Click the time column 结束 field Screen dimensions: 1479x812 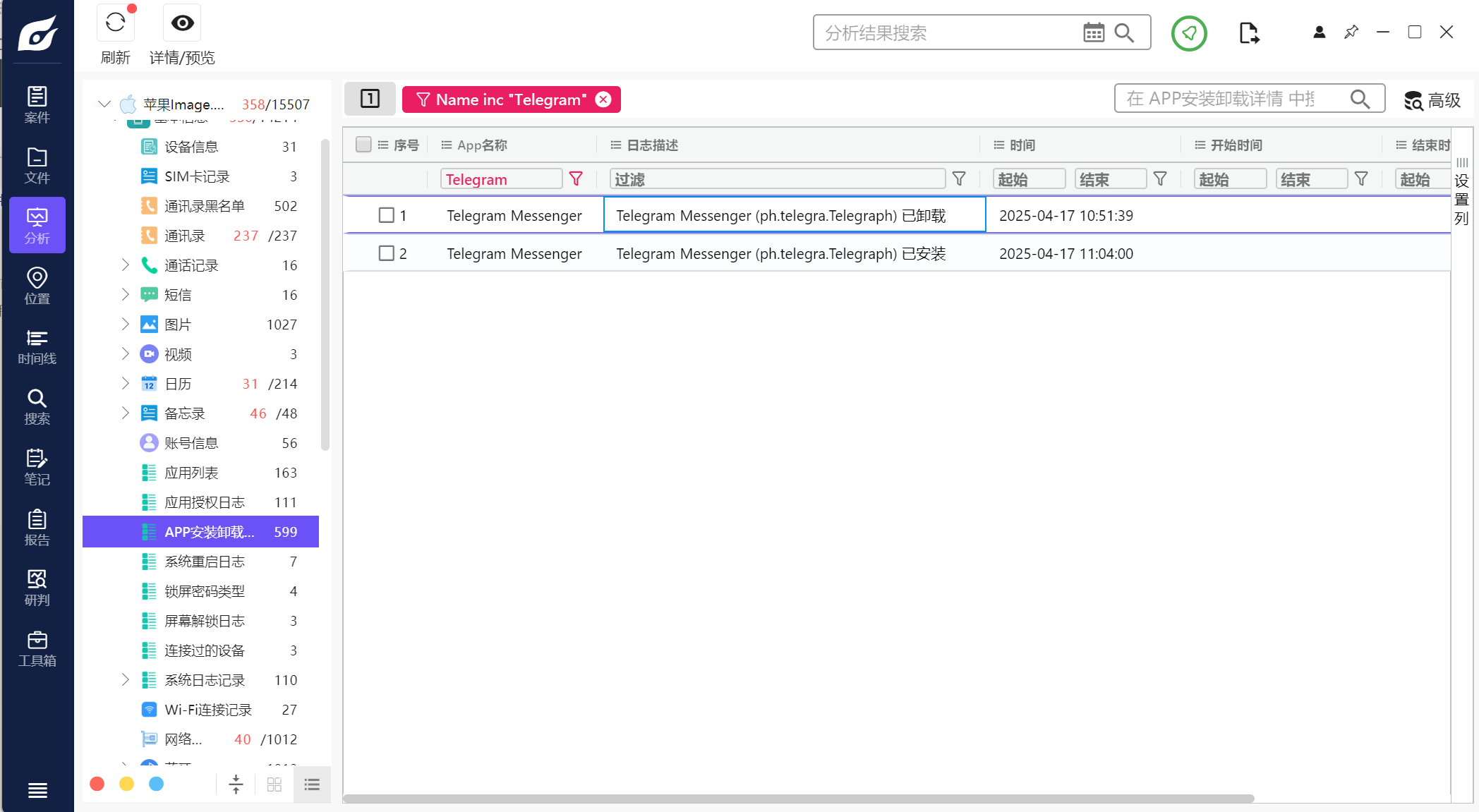click(x=1111, y=179)
